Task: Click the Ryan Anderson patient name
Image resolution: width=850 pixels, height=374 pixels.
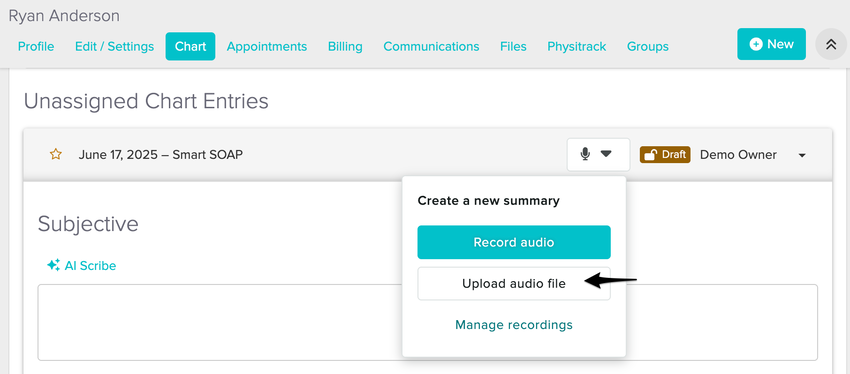Action: pyautogui.click(x=64, y=16)
